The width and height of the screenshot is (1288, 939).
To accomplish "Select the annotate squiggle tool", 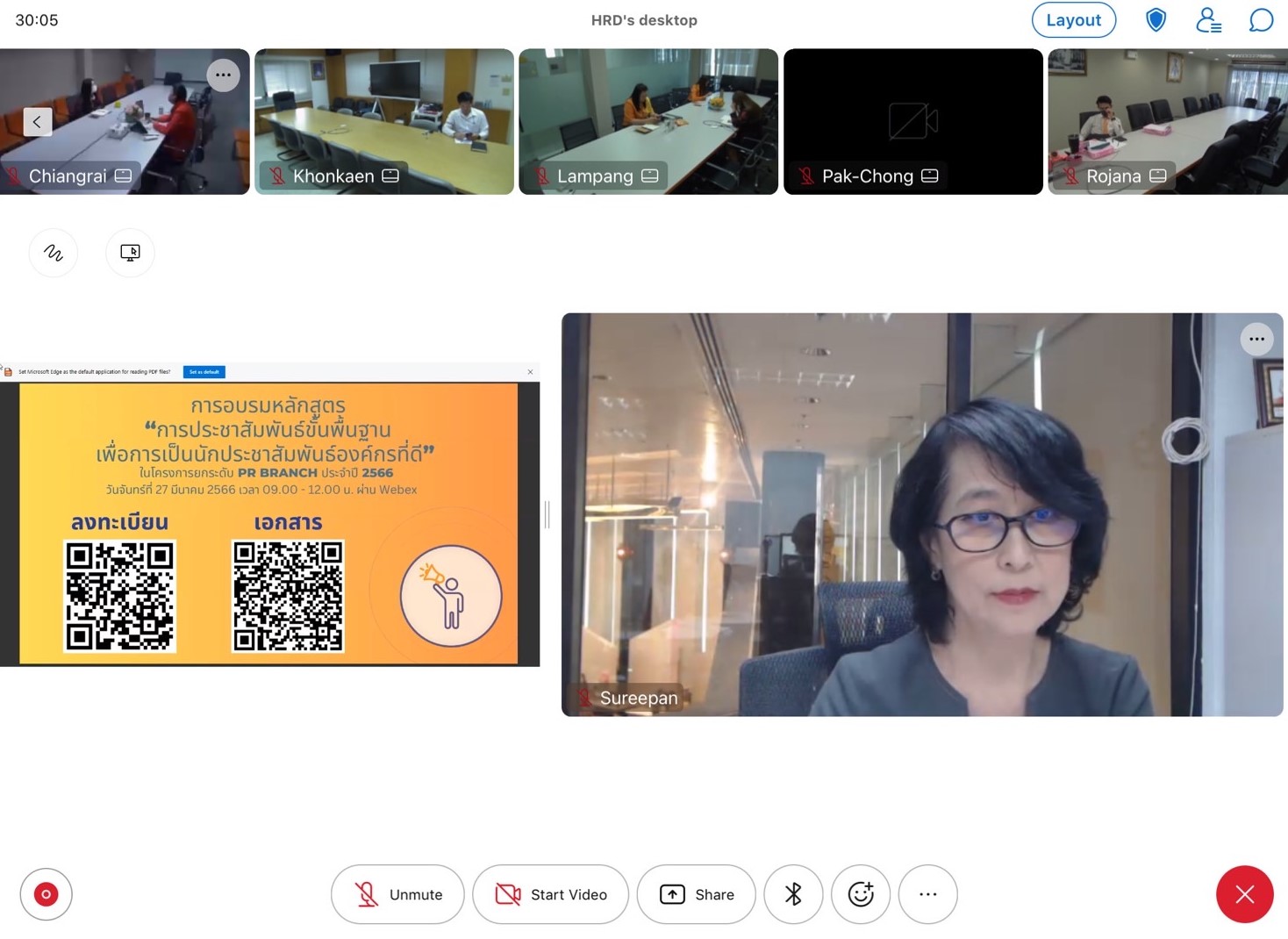I will pyautogui.click(x=54, y=253).
